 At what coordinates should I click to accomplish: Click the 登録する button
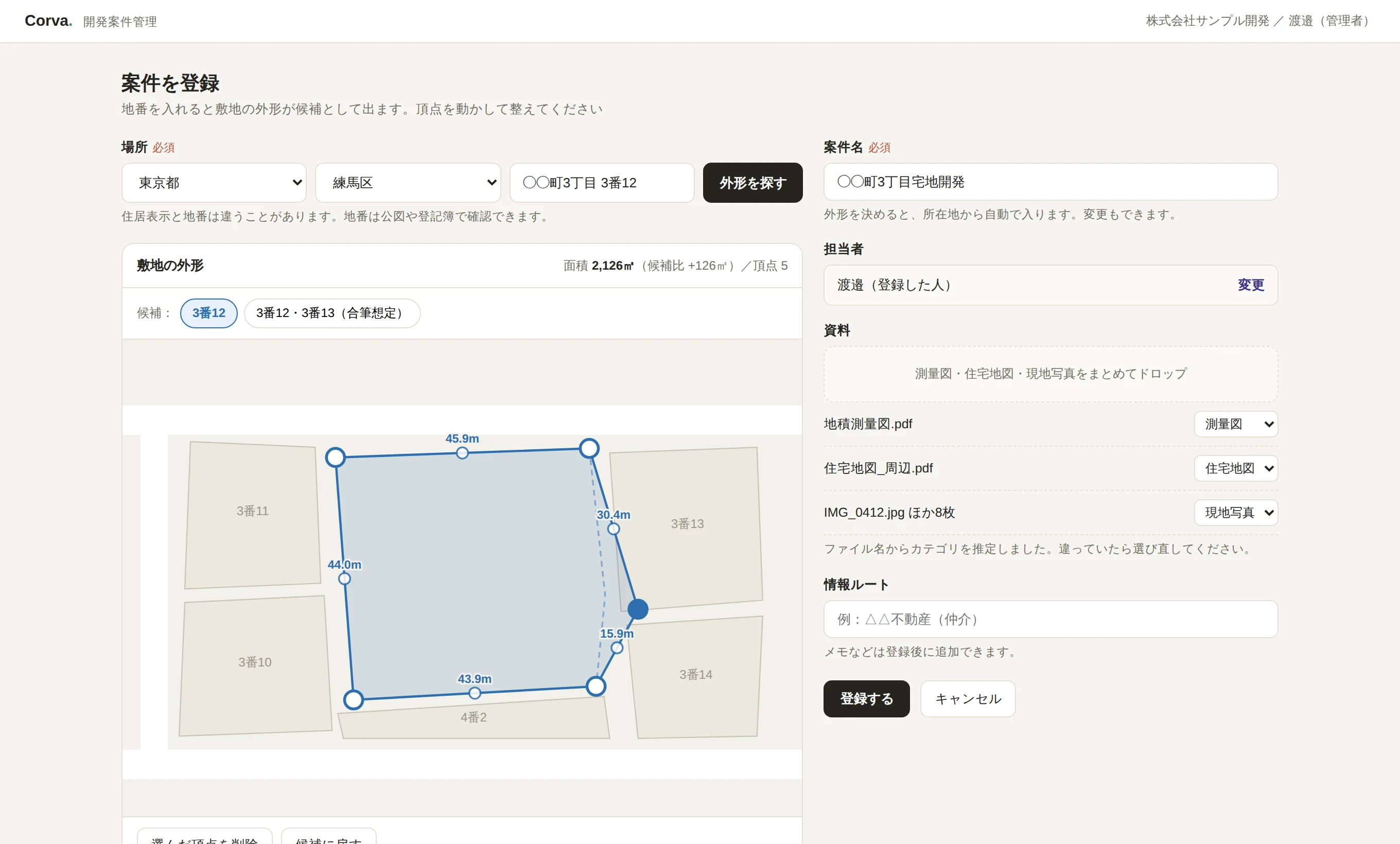tap(866, 698)
